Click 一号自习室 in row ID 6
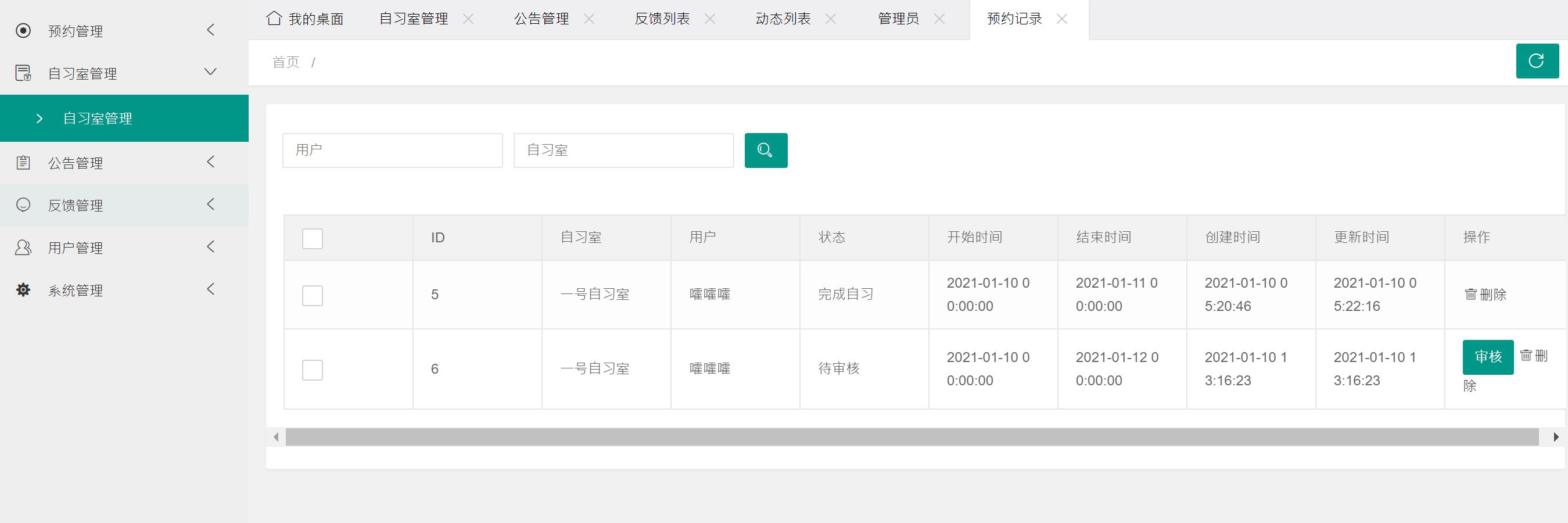1568x523 pixels. 595,369
